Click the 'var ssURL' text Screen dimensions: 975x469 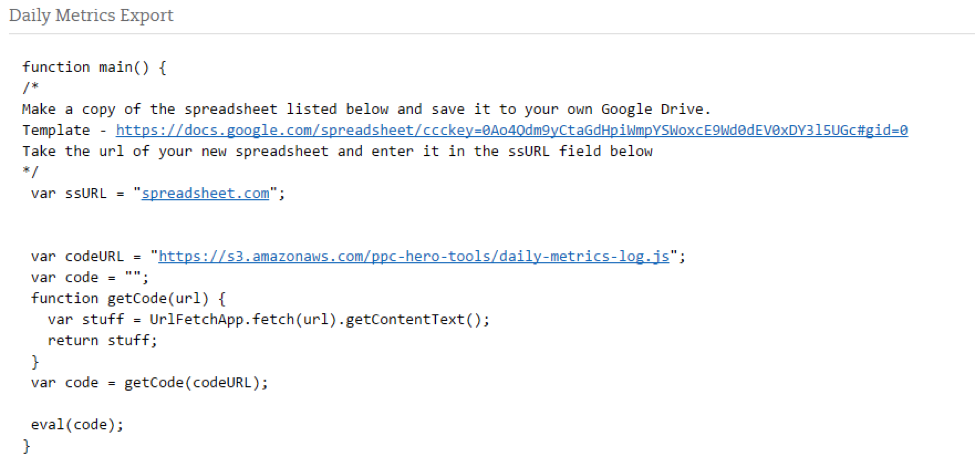click(x=69, y=193)
